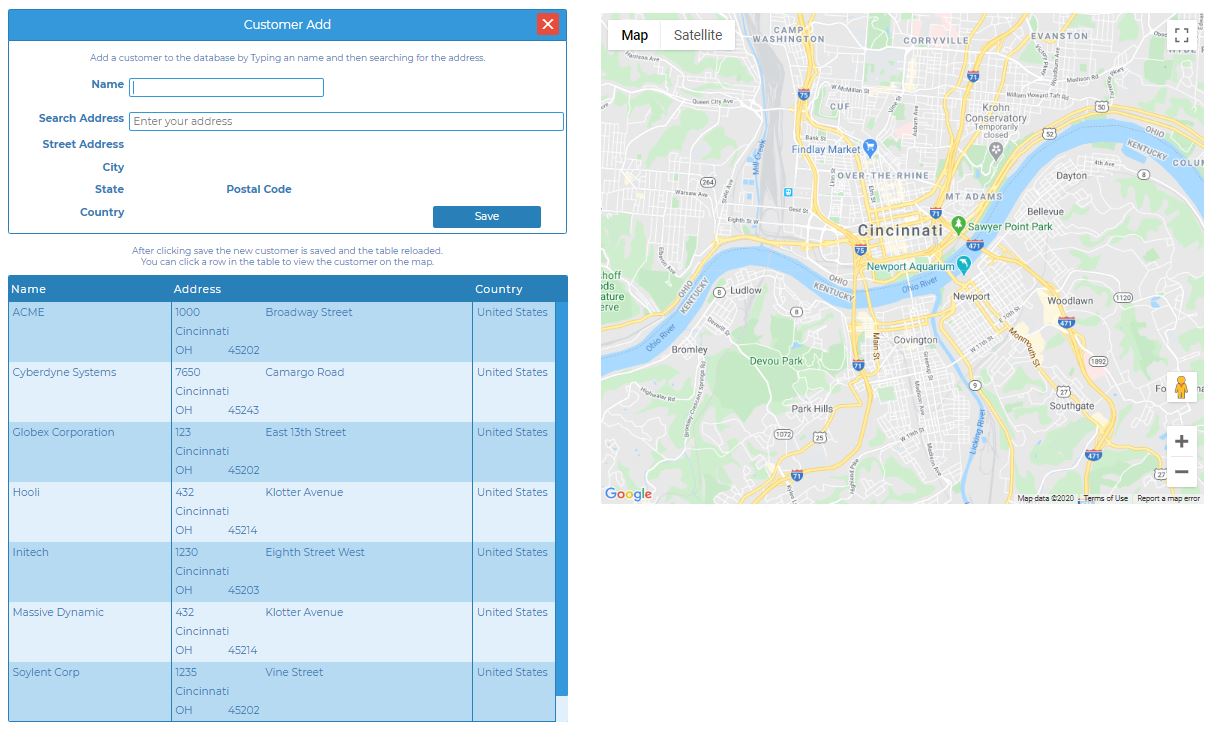Image resolution: width=1221 pixels, height=739 pixels.
Task: Focus the Name input field
Action: 227,87
